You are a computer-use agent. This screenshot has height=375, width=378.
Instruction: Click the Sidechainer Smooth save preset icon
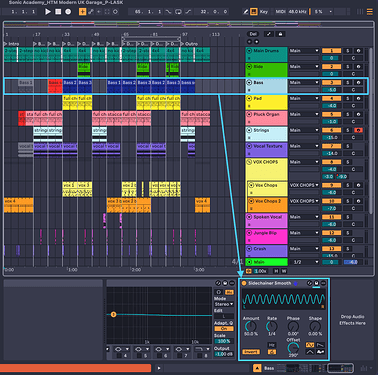pos(316,283)
